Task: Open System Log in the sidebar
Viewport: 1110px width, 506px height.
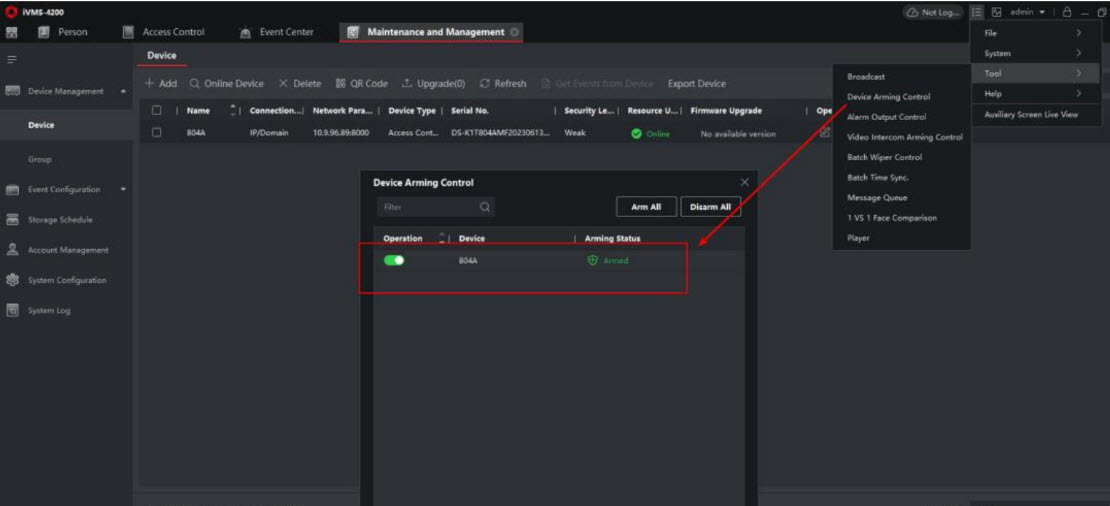Action: click(x=48, y=310)
